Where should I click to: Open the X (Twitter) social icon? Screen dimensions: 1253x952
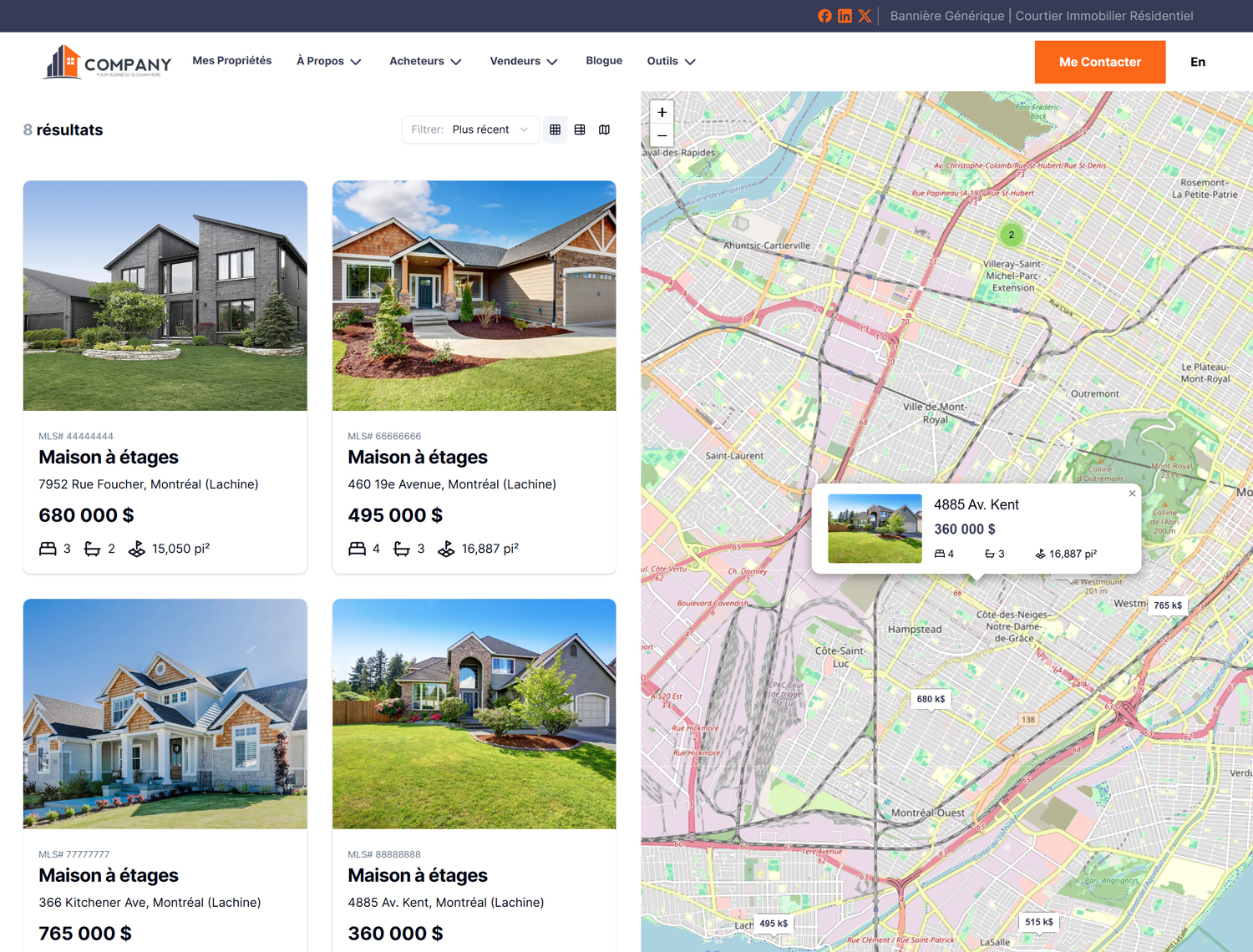point(865,16)
